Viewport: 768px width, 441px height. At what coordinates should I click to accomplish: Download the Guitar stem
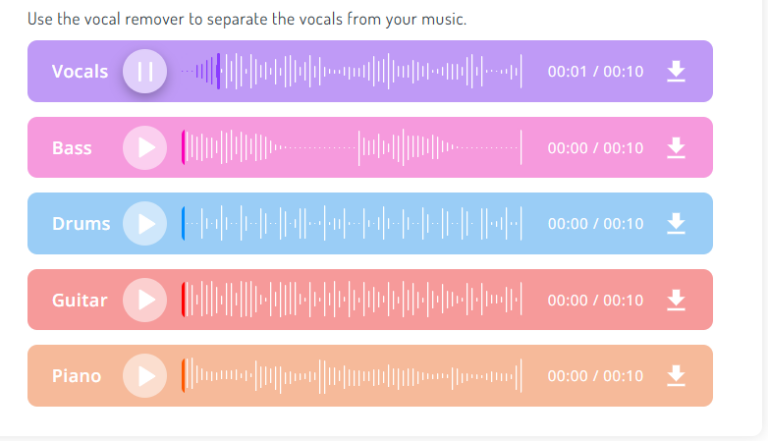coord(676,299)
